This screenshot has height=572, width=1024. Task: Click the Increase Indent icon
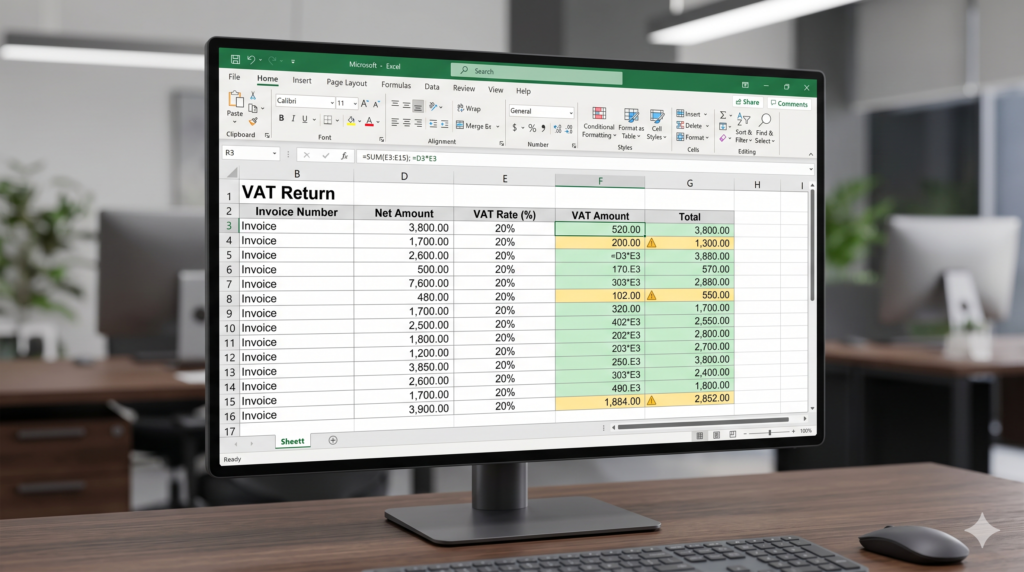[x=444, y=124]
